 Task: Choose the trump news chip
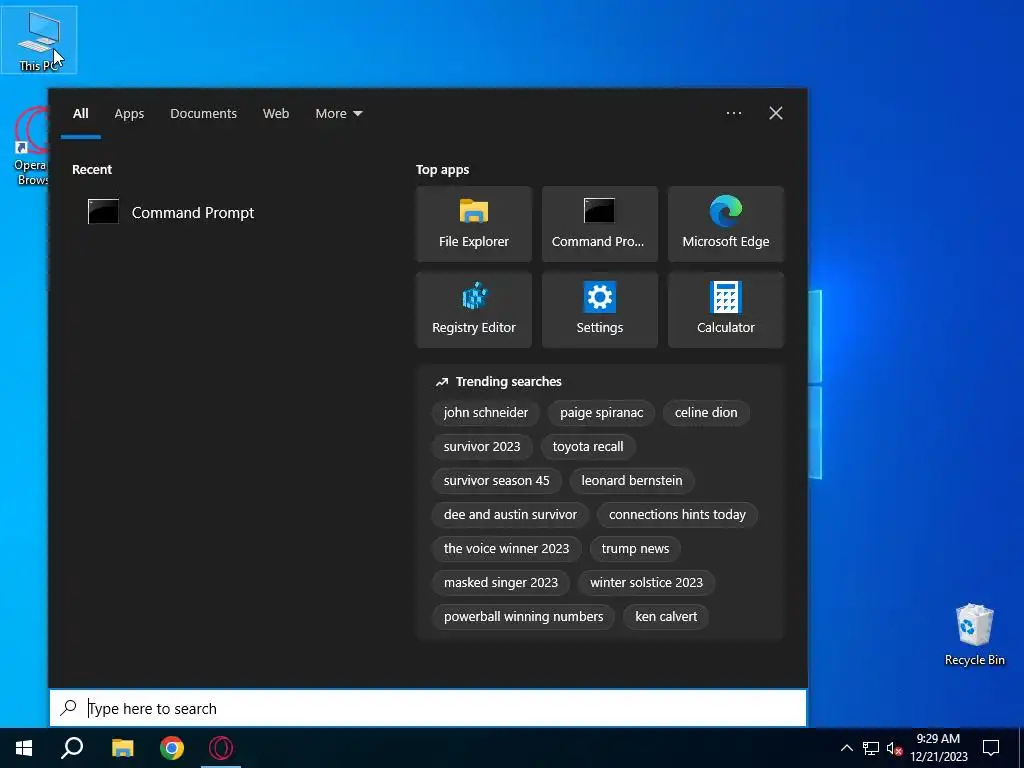(x=635, y=549)
